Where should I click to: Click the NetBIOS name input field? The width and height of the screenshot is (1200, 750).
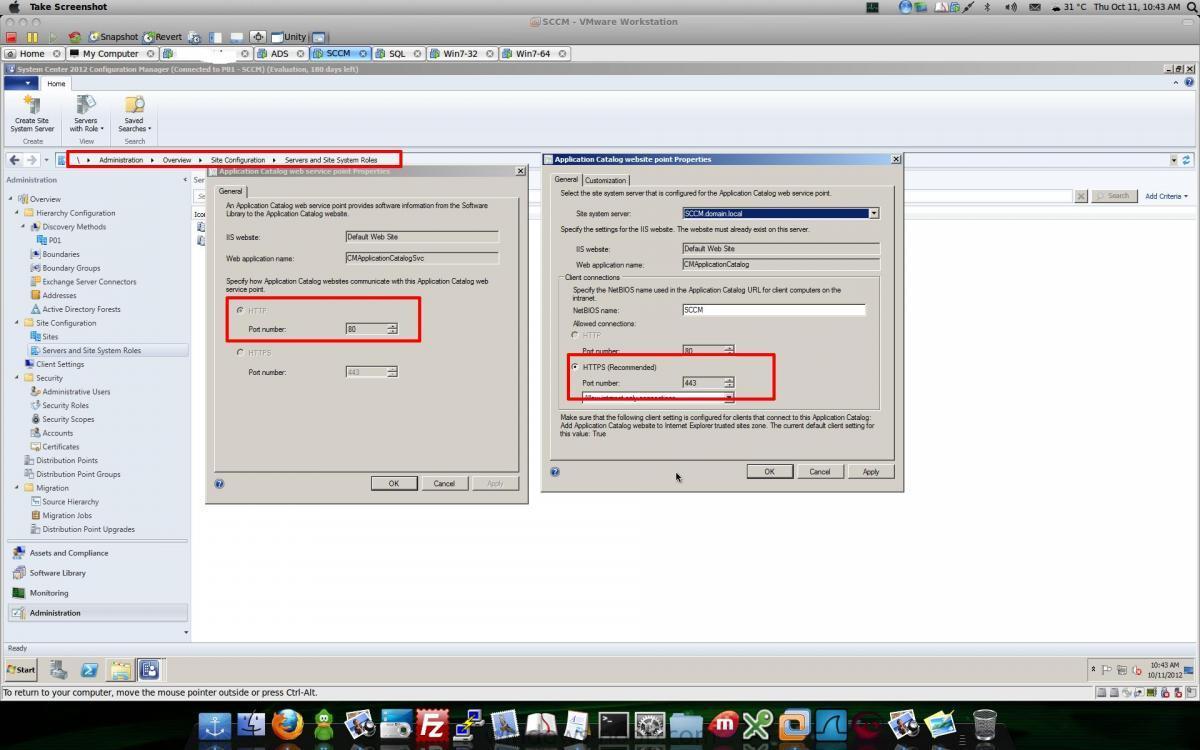pos(773,310)
